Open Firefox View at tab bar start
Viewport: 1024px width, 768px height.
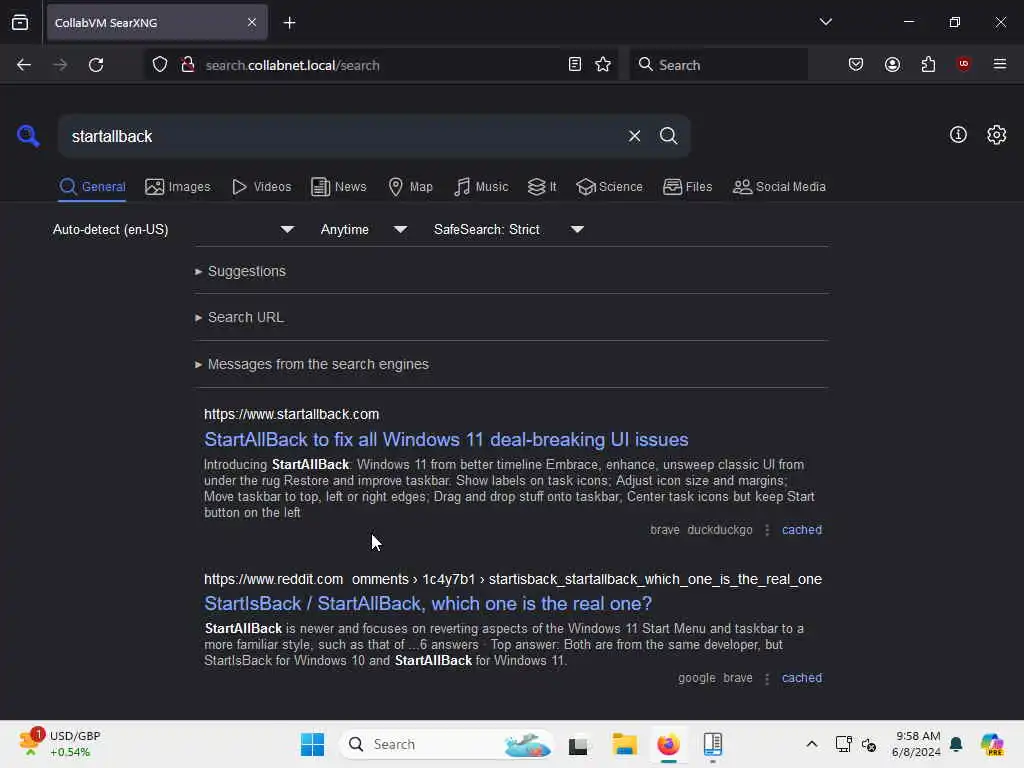20,23
